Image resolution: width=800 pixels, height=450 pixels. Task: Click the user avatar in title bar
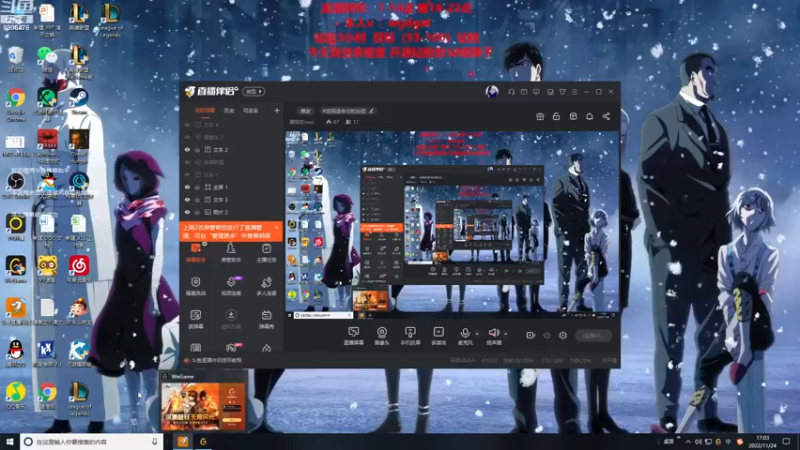pos(492,92)
